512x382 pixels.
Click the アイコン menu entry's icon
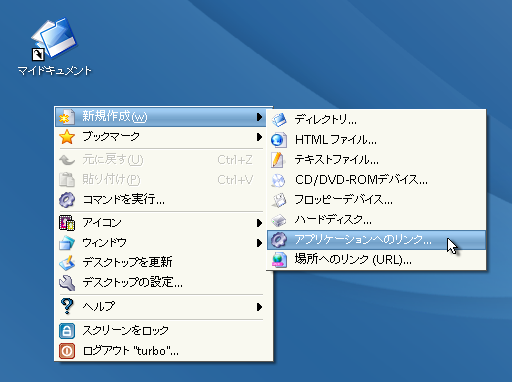tap(67, 223)
